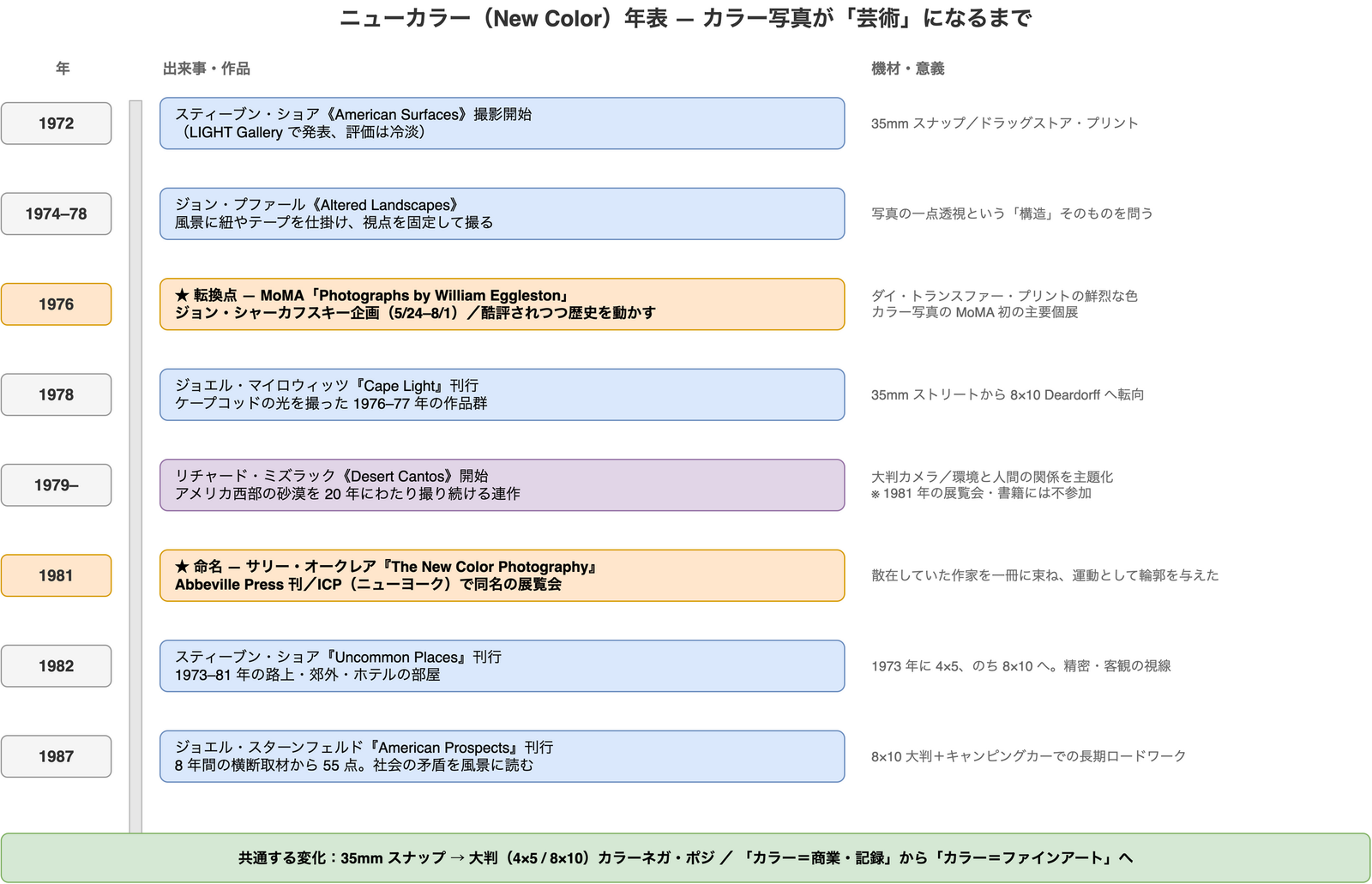Click note ダイ・トランスファー・プリントの鮮烈な色
This screenshot has height=884, width=1372.
tap(1004, 296)
